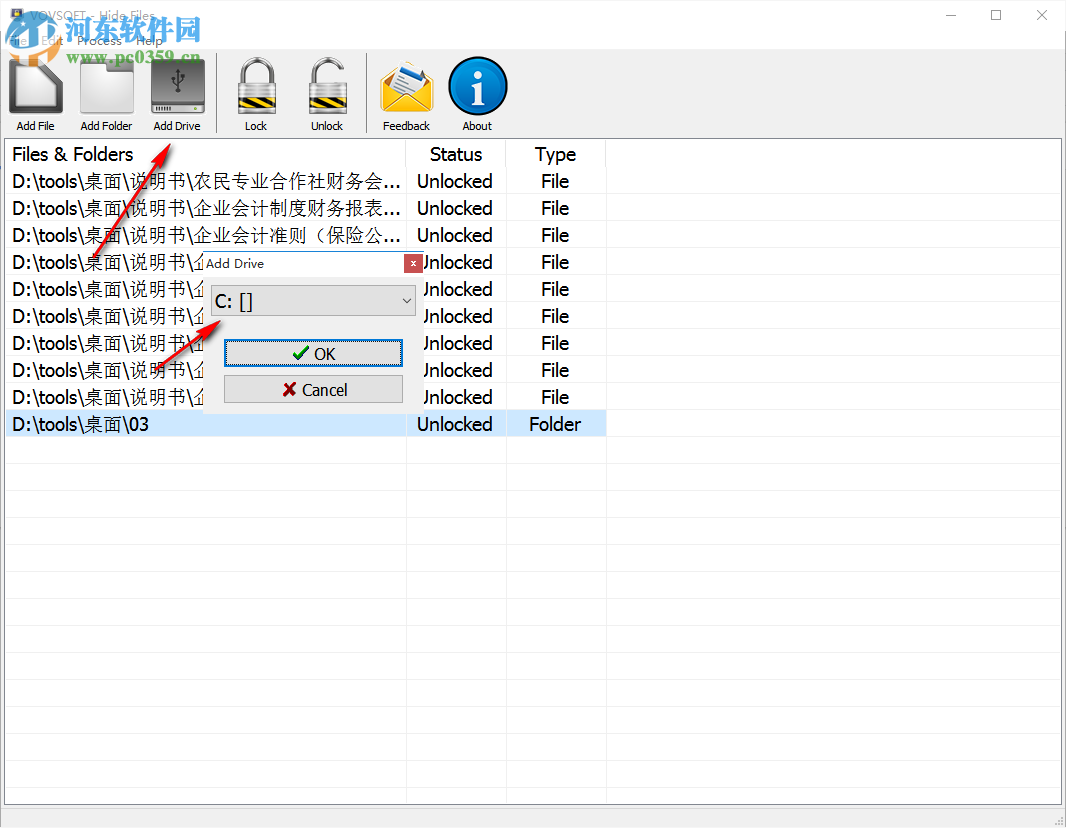This screenshot has height=828, width=1066.
Task: Open the Edit menu
Action: tap(55, 41)
